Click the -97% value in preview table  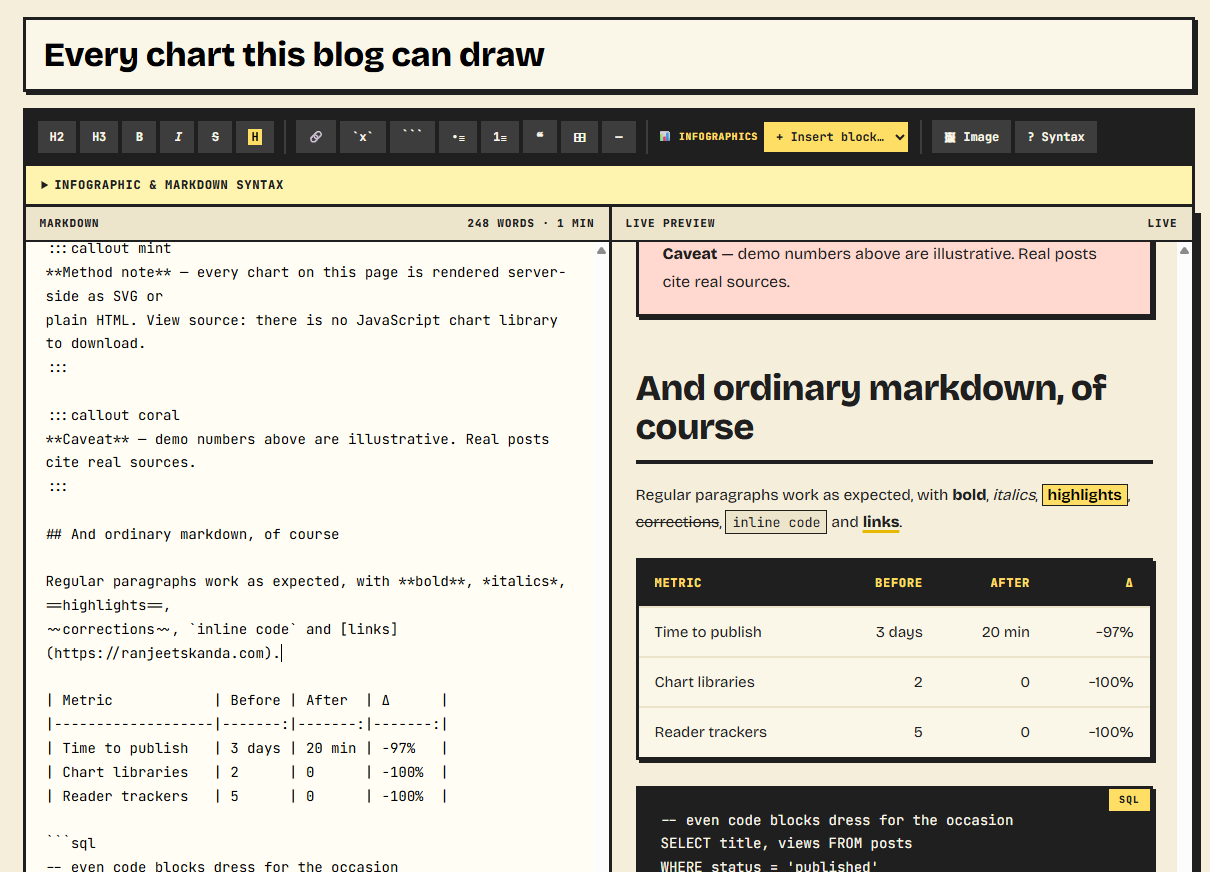1113,632
